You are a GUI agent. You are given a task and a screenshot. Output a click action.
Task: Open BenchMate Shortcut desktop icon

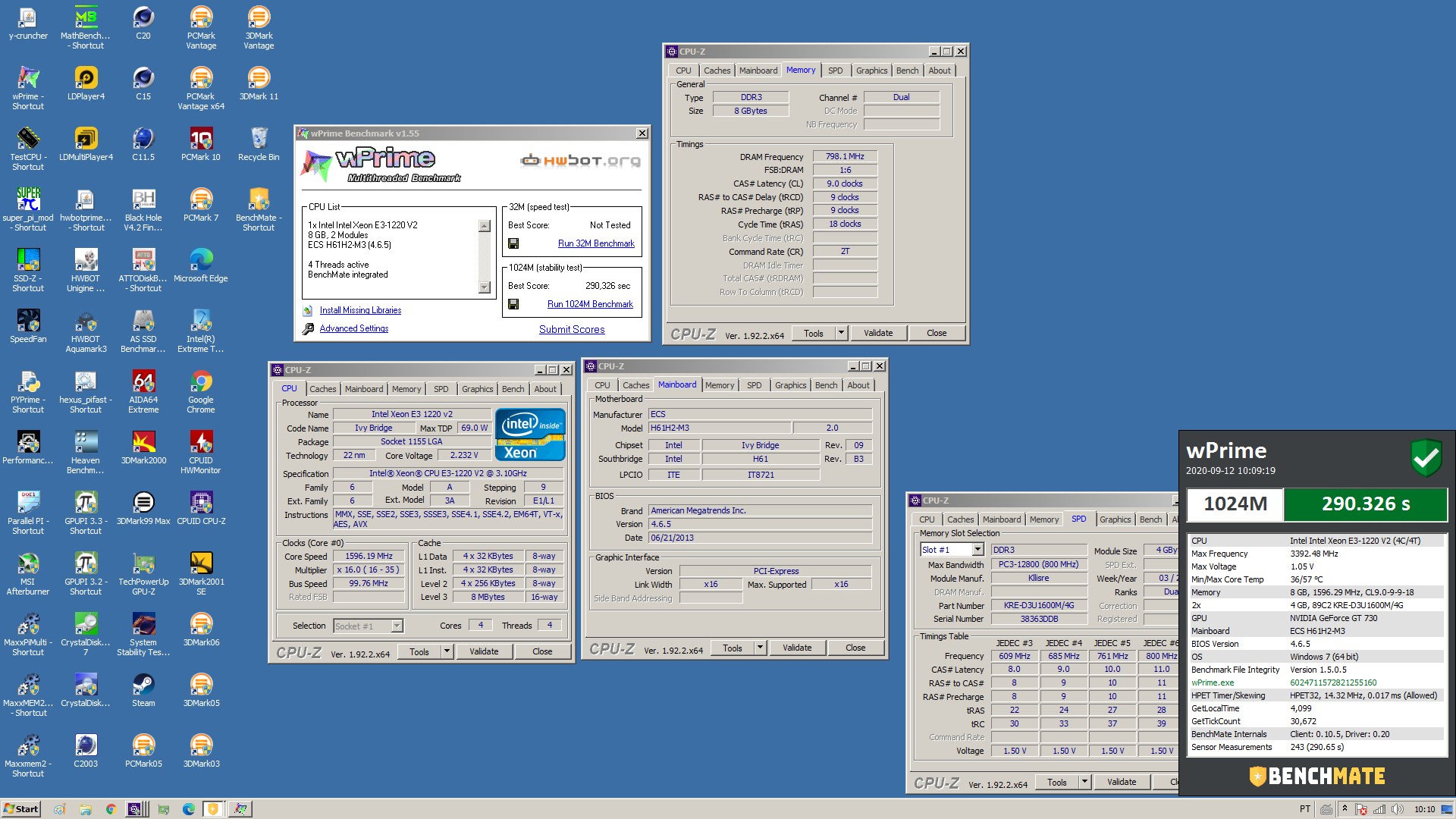(x=259, y=210)
